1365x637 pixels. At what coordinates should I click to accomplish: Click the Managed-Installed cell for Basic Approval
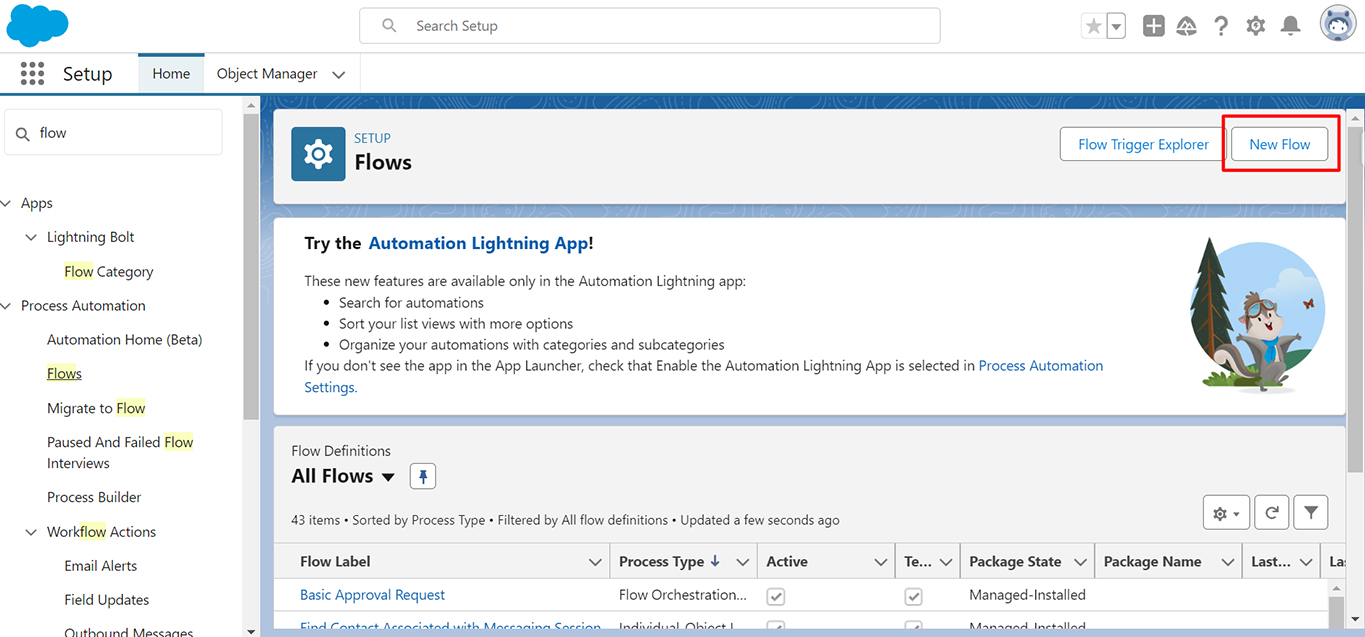(x=1028, y=595)
